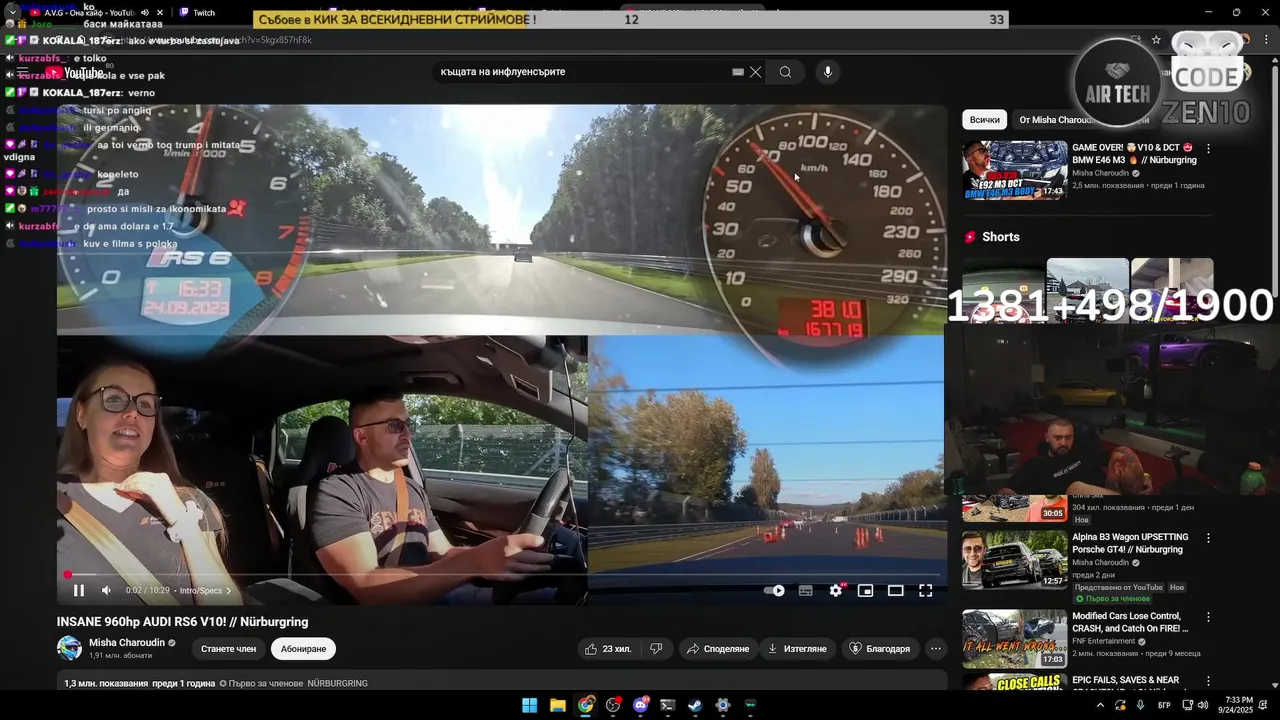Bookmark this page with the star icon
The width and height of the screenshot is (1280, 720).
(x=1156, y=40)
